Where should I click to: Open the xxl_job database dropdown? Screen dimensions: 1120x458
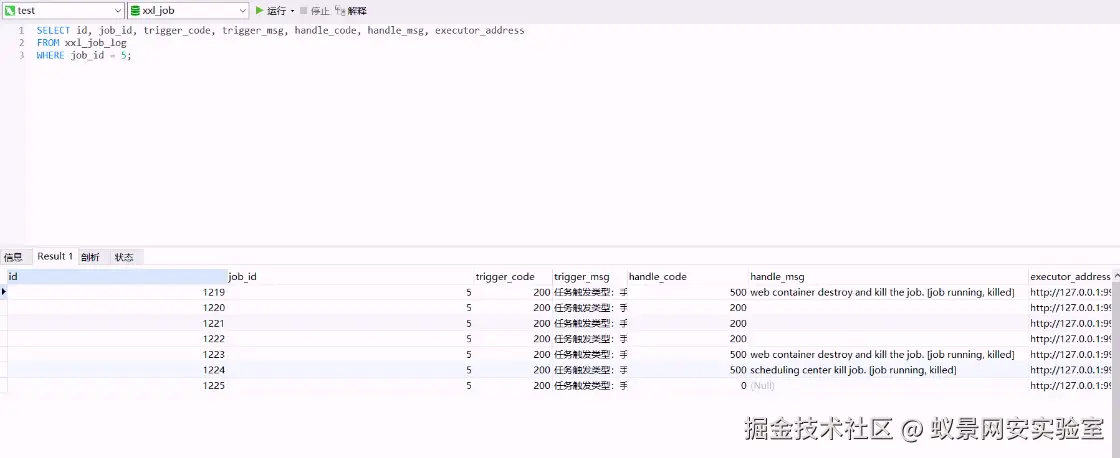pos(188,11)
